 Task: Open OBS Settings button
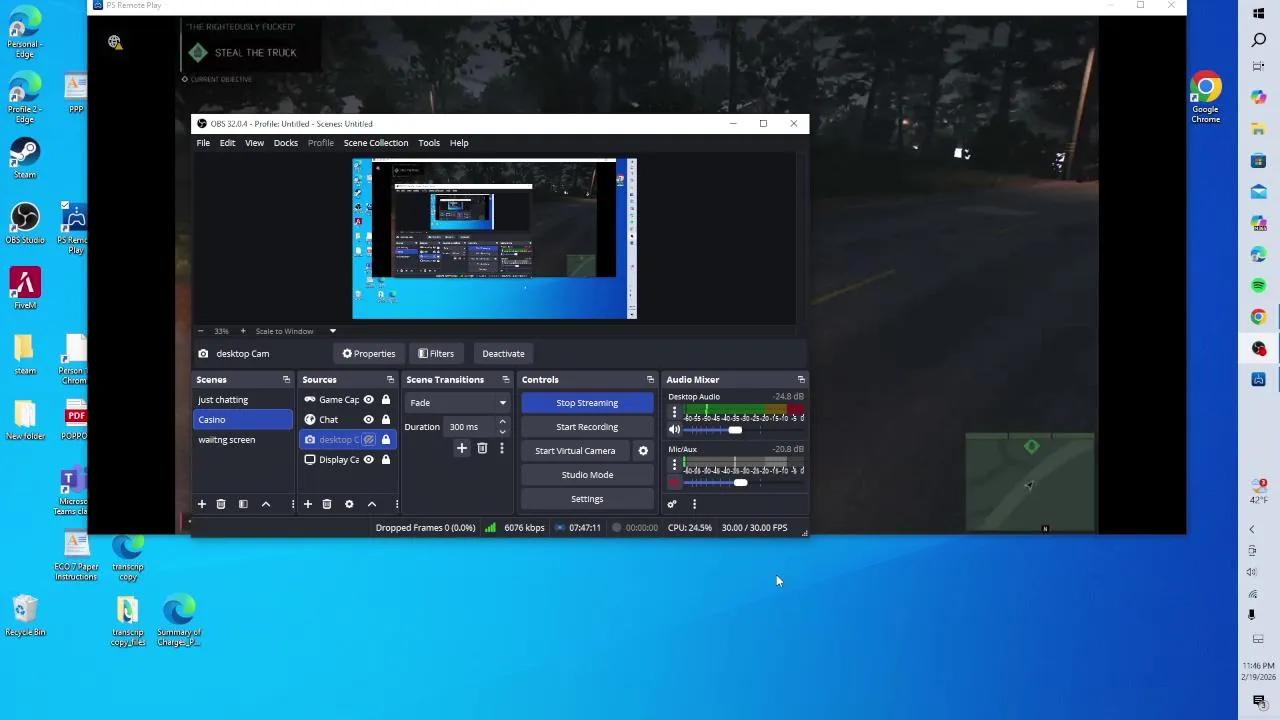[x=587, y=499]
